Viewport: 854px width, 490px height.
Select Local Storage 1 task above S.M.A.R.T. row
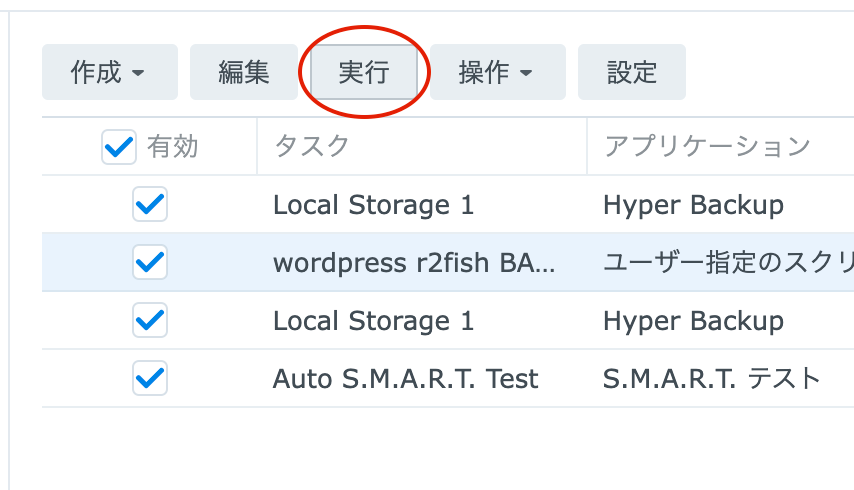click(x=374, y=321)
